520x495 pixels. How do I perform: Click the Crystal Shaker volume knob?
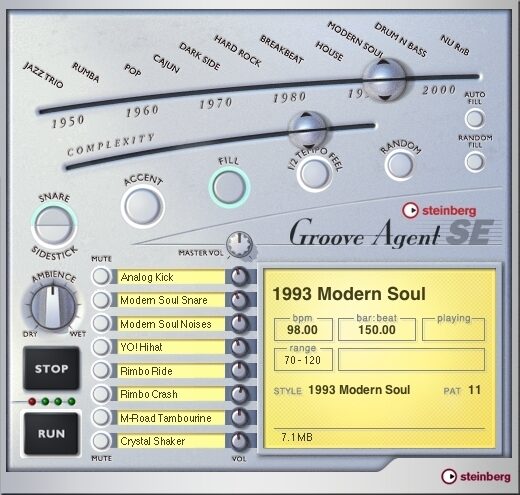(x=239, y=441)
